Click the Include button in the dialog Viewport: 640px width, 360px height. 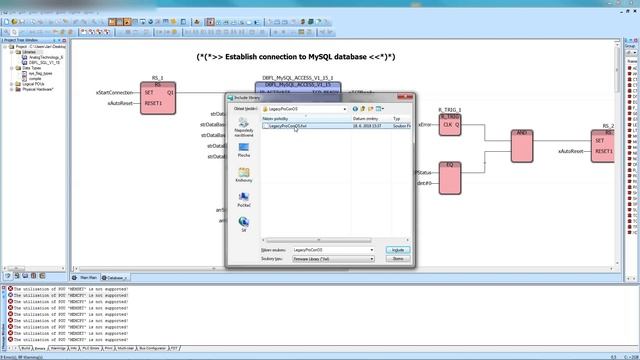click(398, 250)
